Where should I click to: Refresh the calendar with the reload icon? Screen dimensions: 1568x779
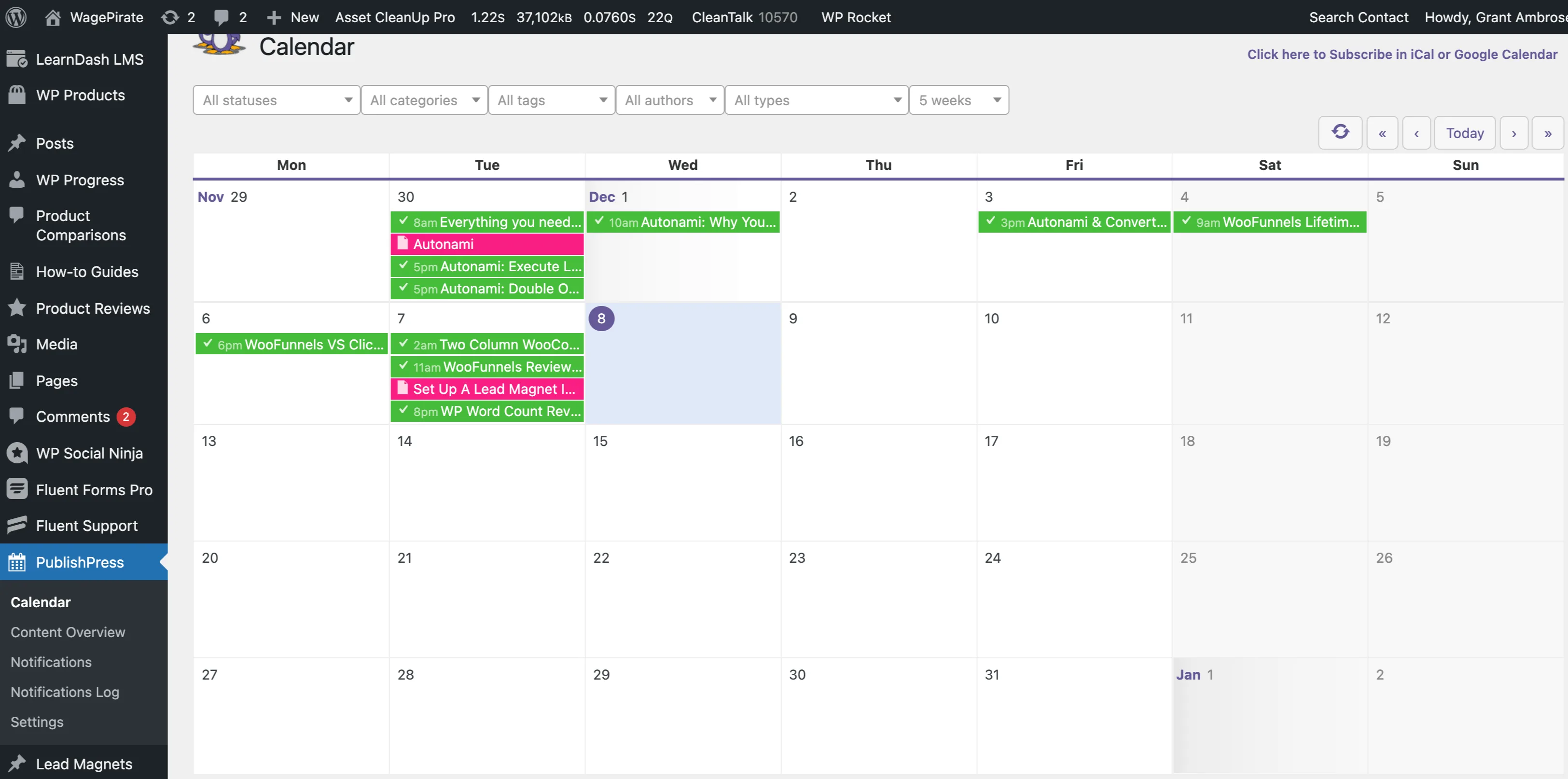pyautogui.click(x=1340, y=132)
